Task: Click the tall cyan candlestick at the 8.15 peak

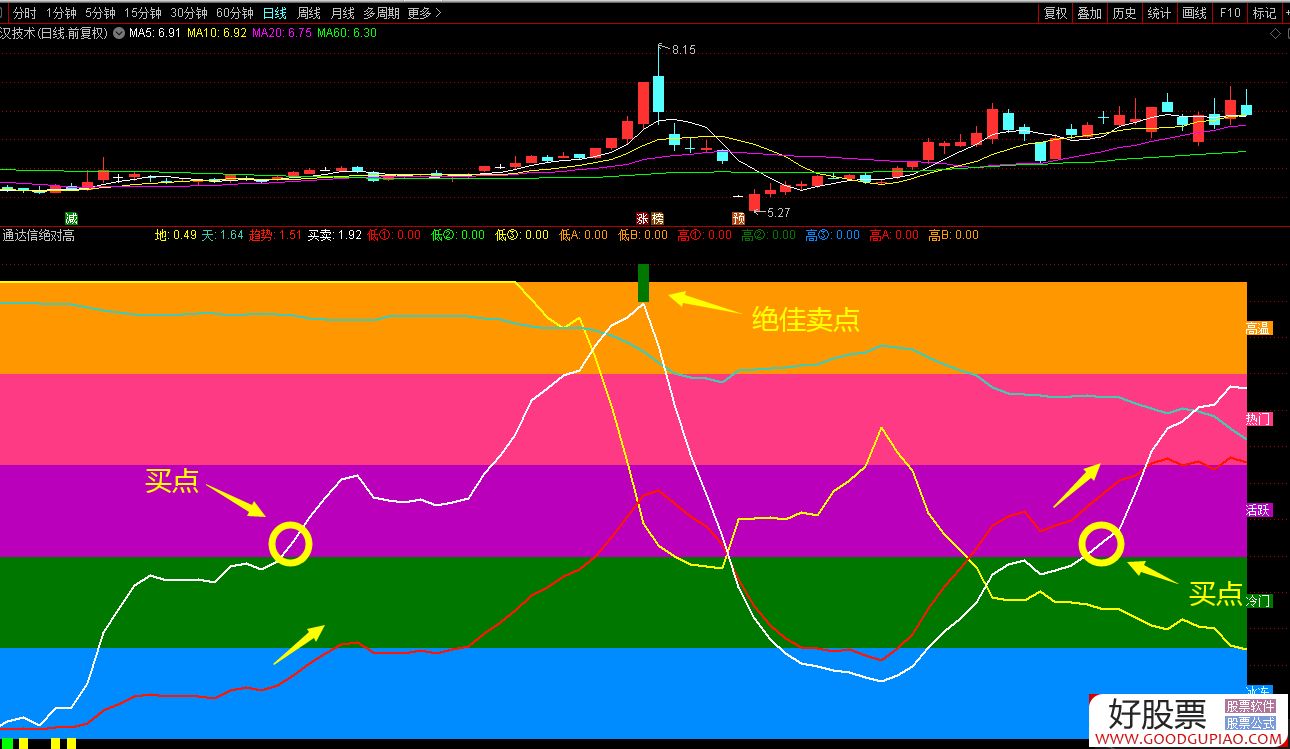Action: pos(659,92)
